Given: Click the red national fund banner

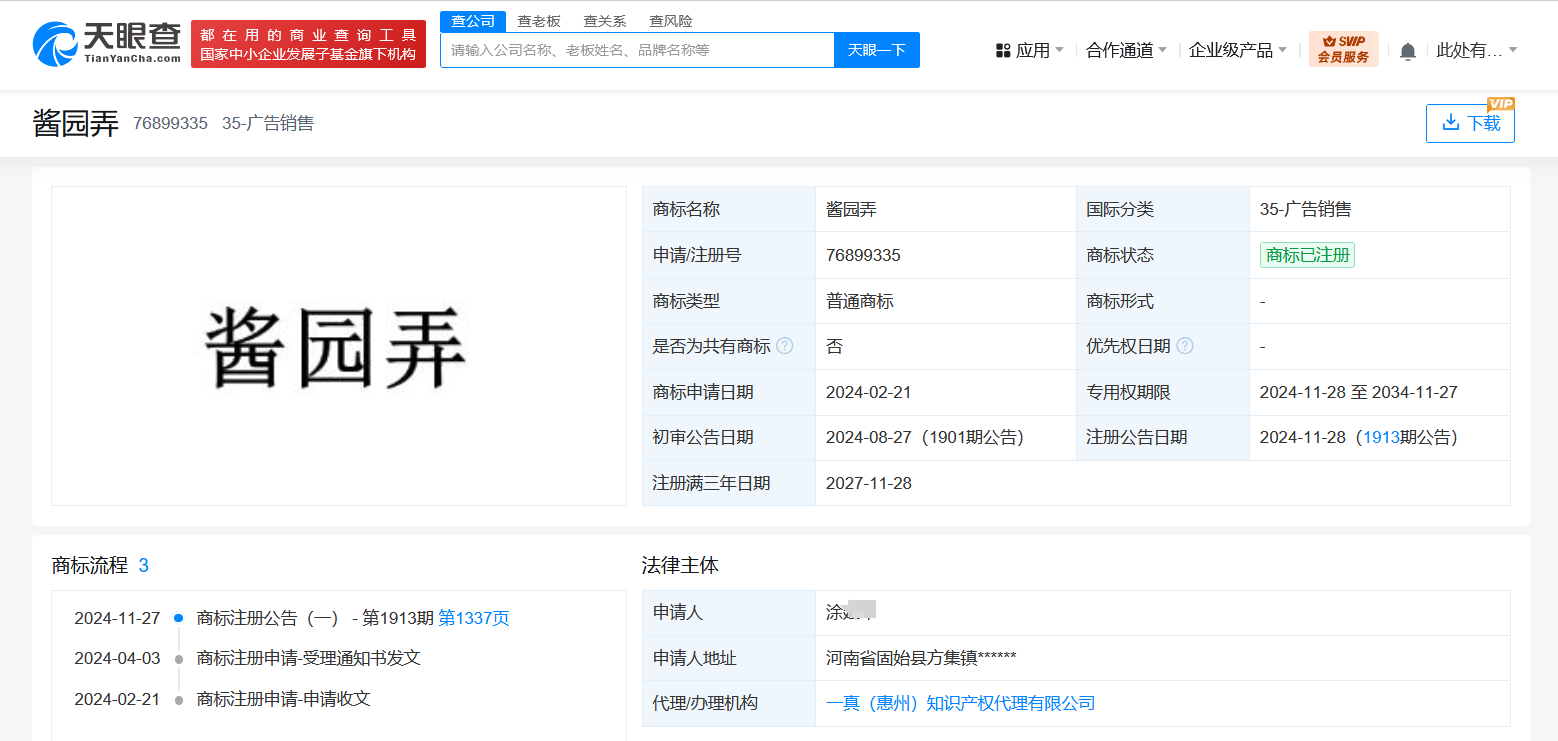Looking at the screenshot, I should click(x=308, y=44).
